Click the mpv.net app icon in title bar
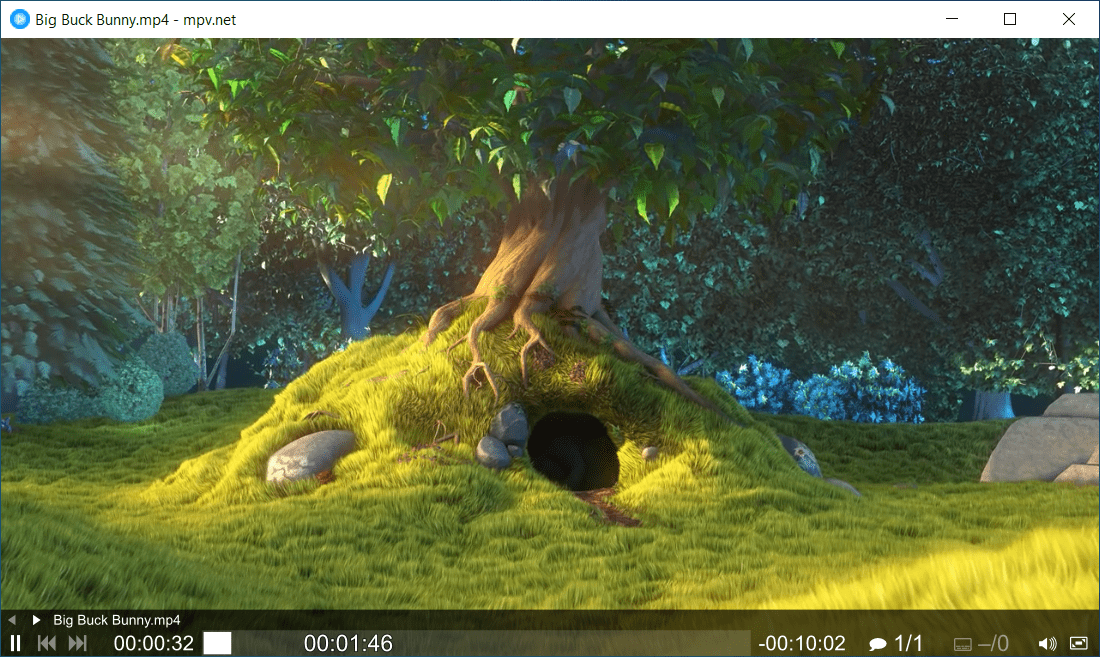1100x657 pixels. coord(20,20)
